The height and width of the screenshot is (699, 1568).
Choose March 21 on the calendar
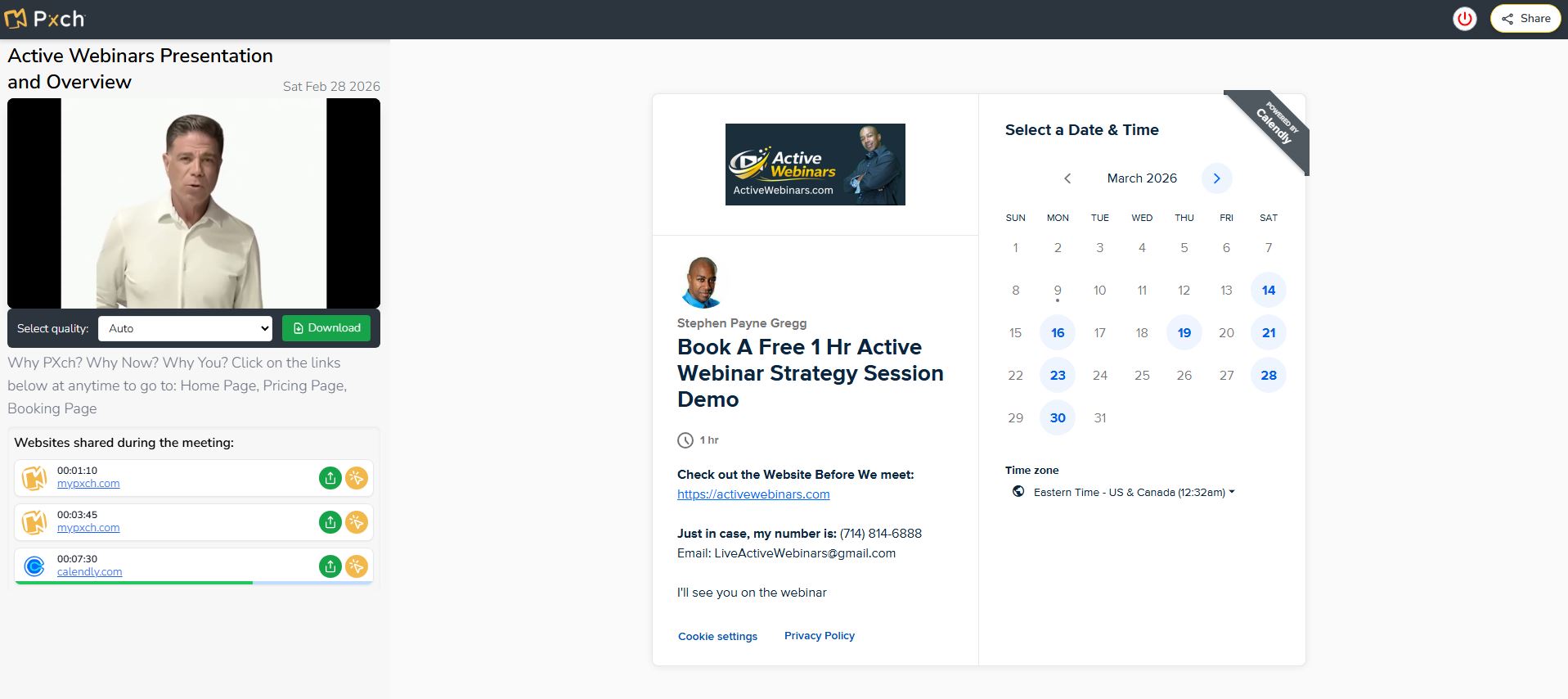coord(1269,332)
